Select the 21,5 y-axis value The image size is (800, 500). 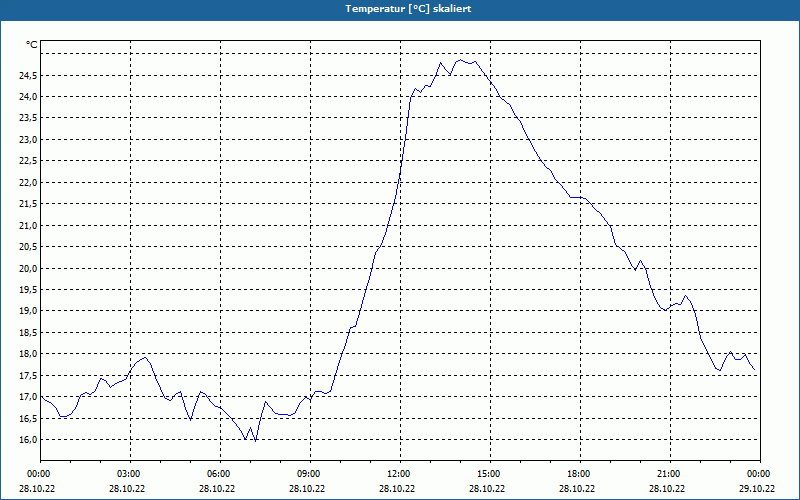(x=28, y=204)
